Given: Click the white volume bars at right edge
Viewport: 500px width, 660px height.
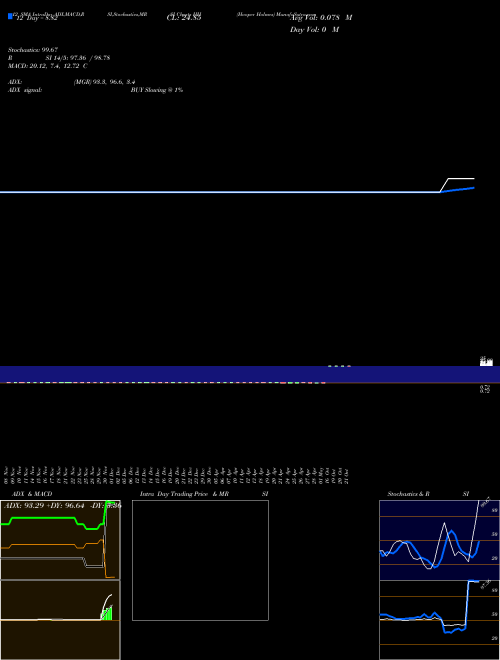Looking at the screenshot, I should 486,362.
